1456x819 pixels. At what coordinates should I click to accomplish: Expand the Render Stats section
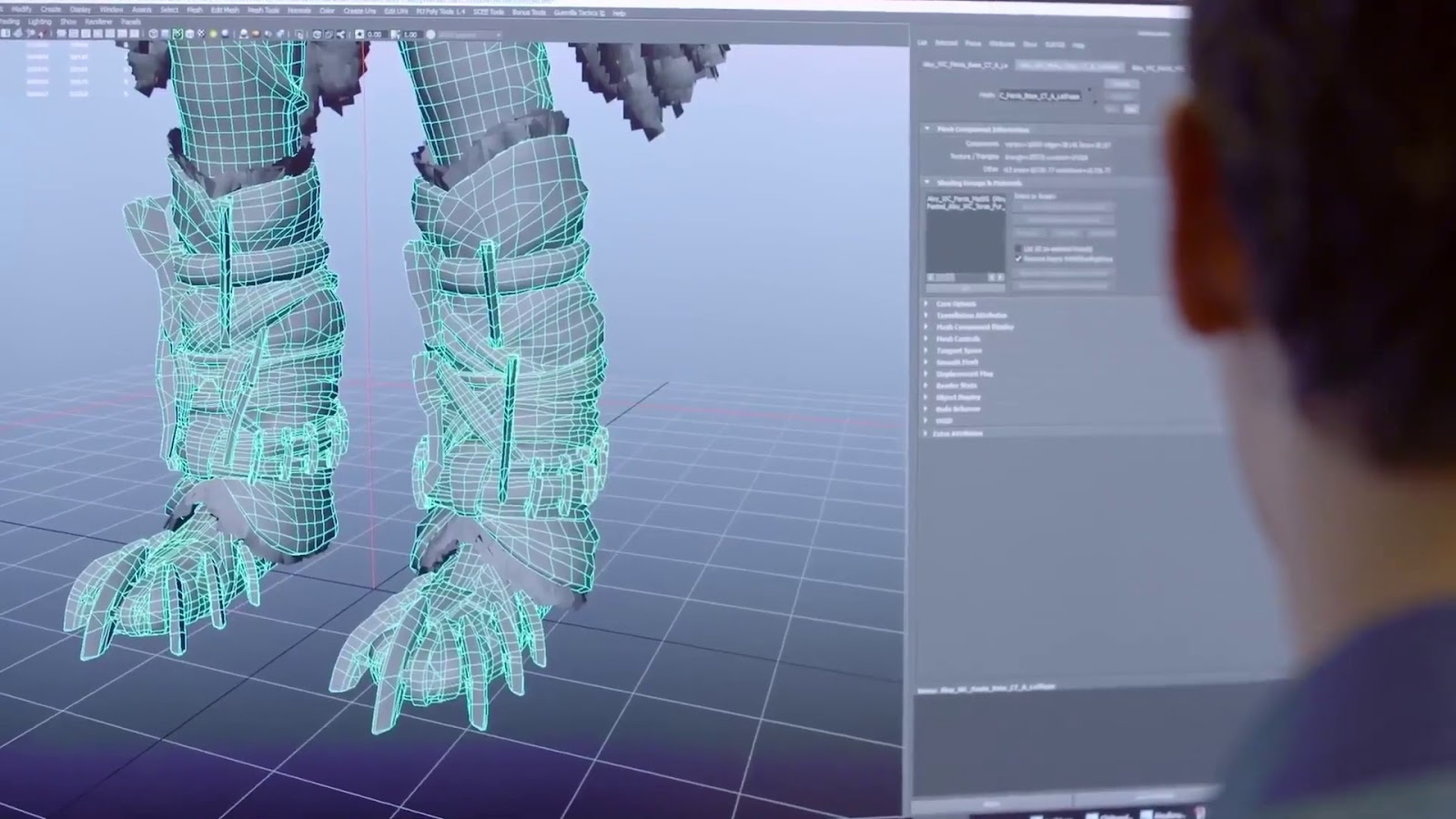coord(927,386)
